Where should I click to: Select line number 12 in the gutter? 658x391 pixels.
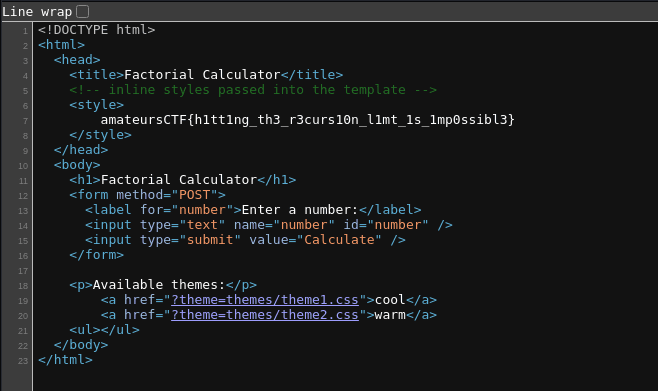tap(23, 196)
